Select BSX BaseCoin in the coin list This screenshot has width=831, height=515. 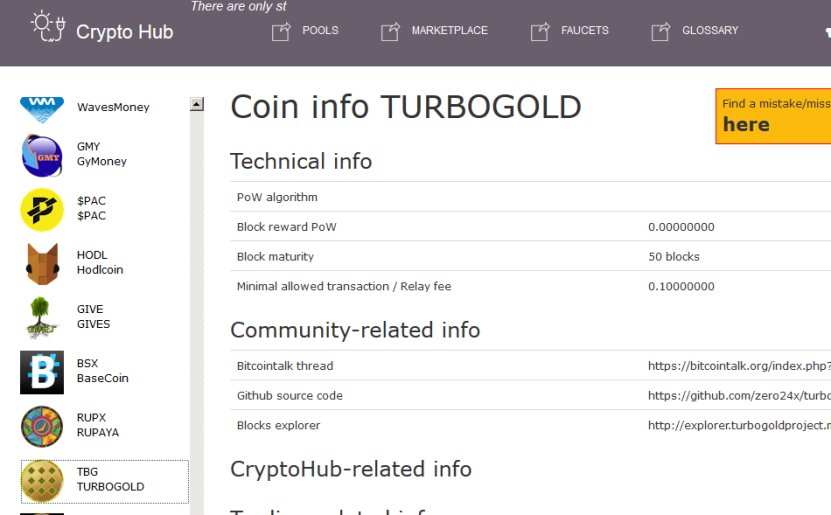(102, 370)
